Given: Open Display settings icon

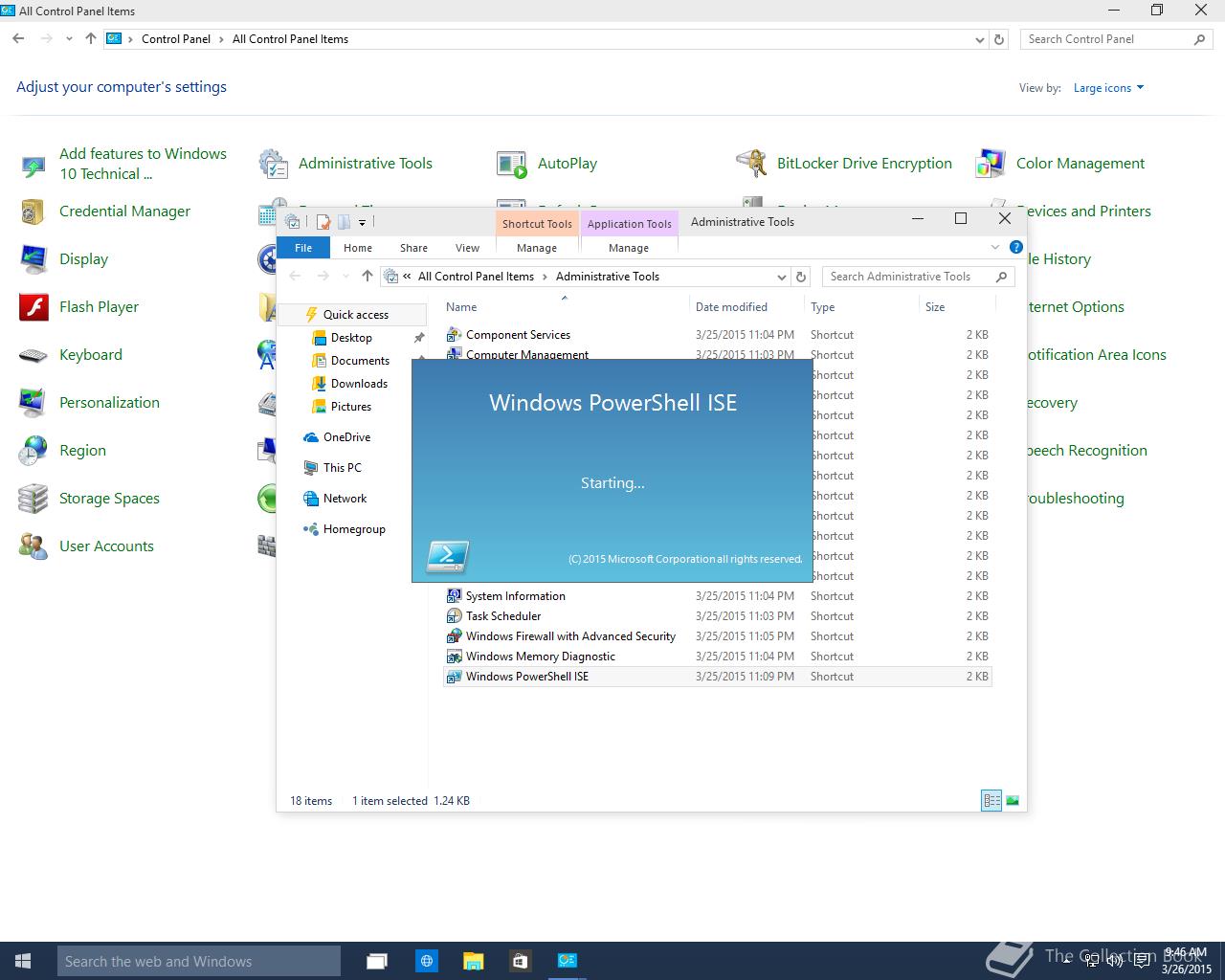Looking at the screenshot, I should [33, 259].
